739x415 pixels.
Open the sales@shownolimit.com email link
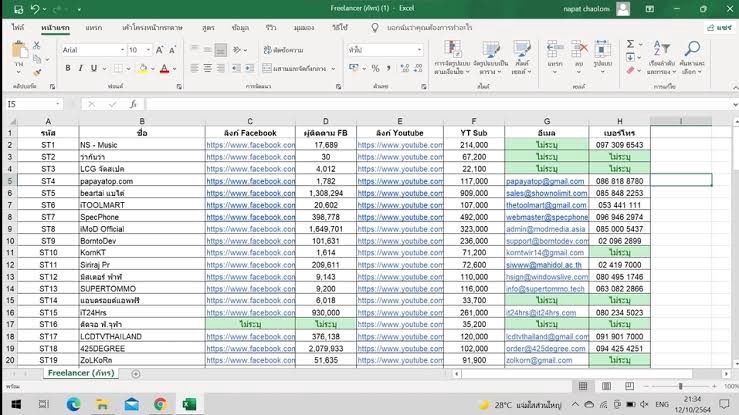[547, 193]
